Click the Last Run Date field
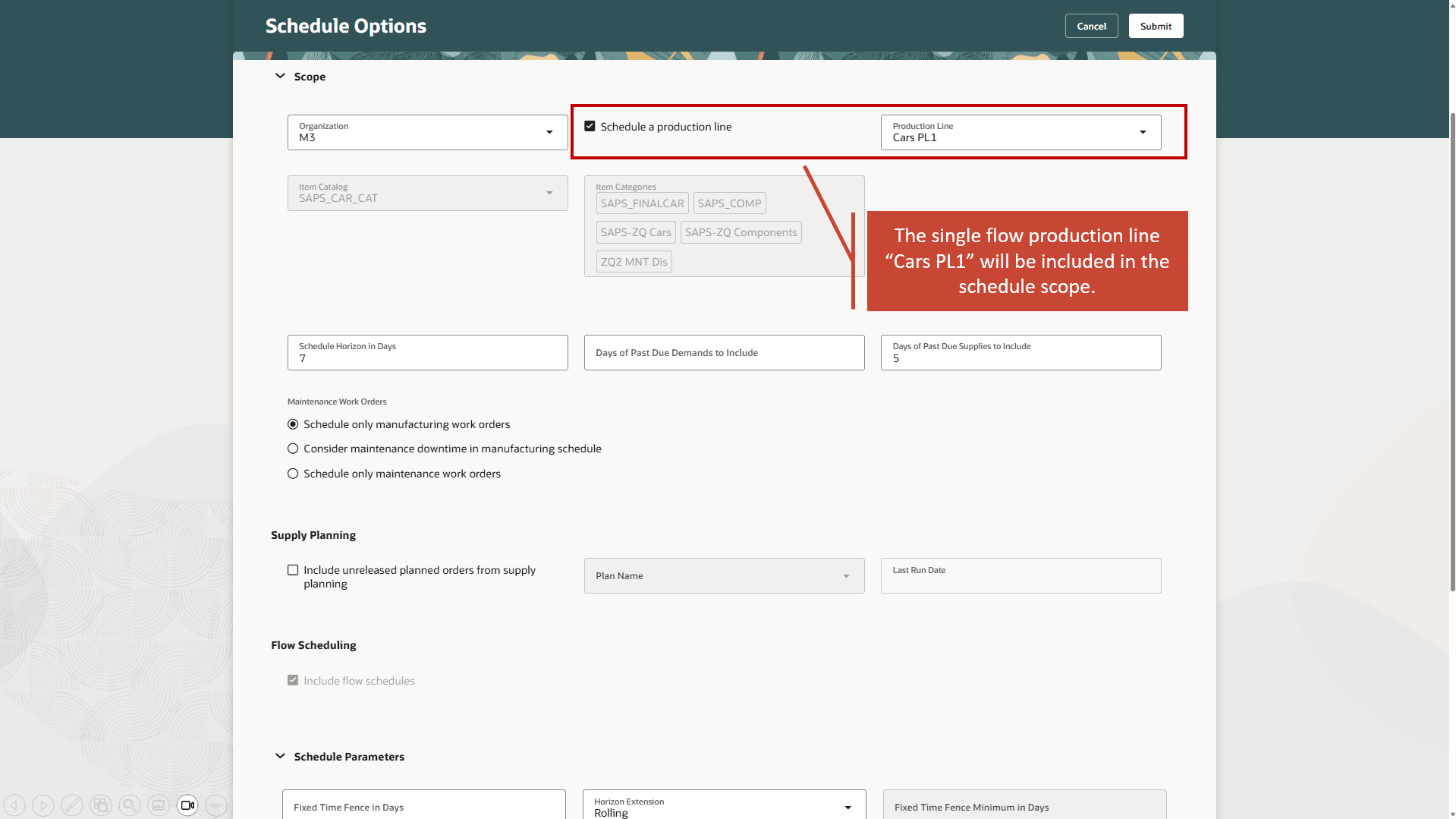 tap(1021, 576)
